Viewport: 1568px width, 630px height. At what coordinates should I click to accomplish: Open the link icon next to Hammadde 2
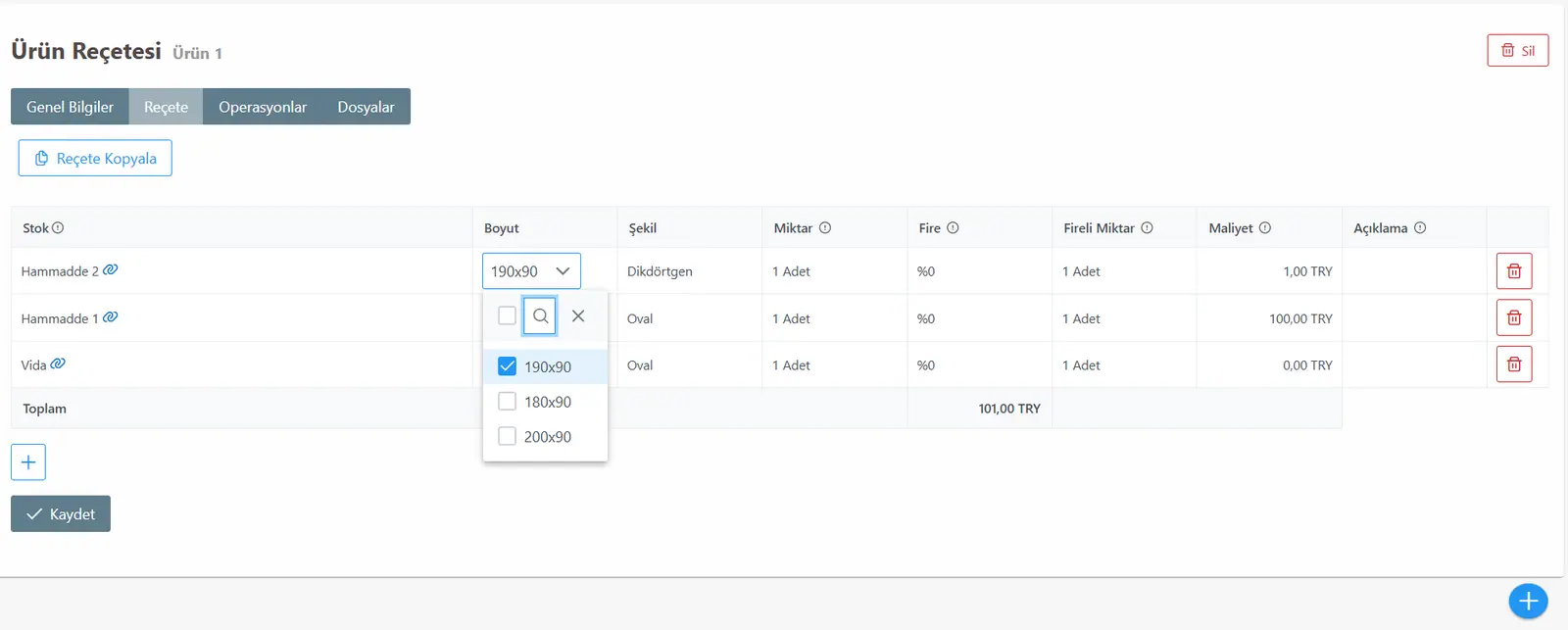point(111,269)
